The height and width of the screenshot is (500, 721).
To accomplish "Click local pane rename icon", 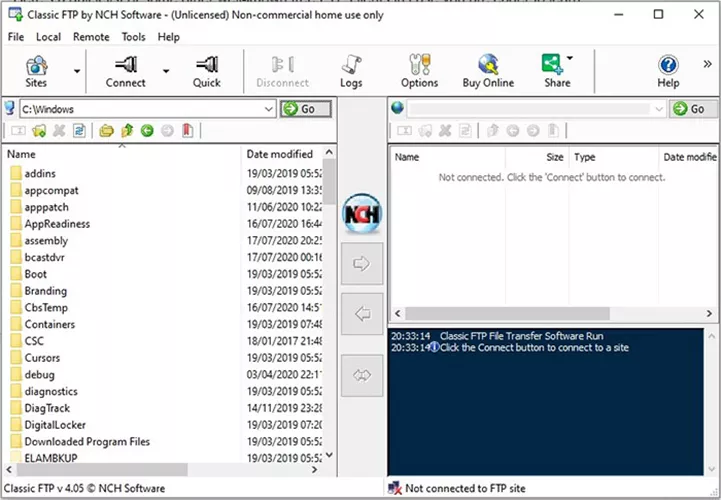I will [18, 131].
